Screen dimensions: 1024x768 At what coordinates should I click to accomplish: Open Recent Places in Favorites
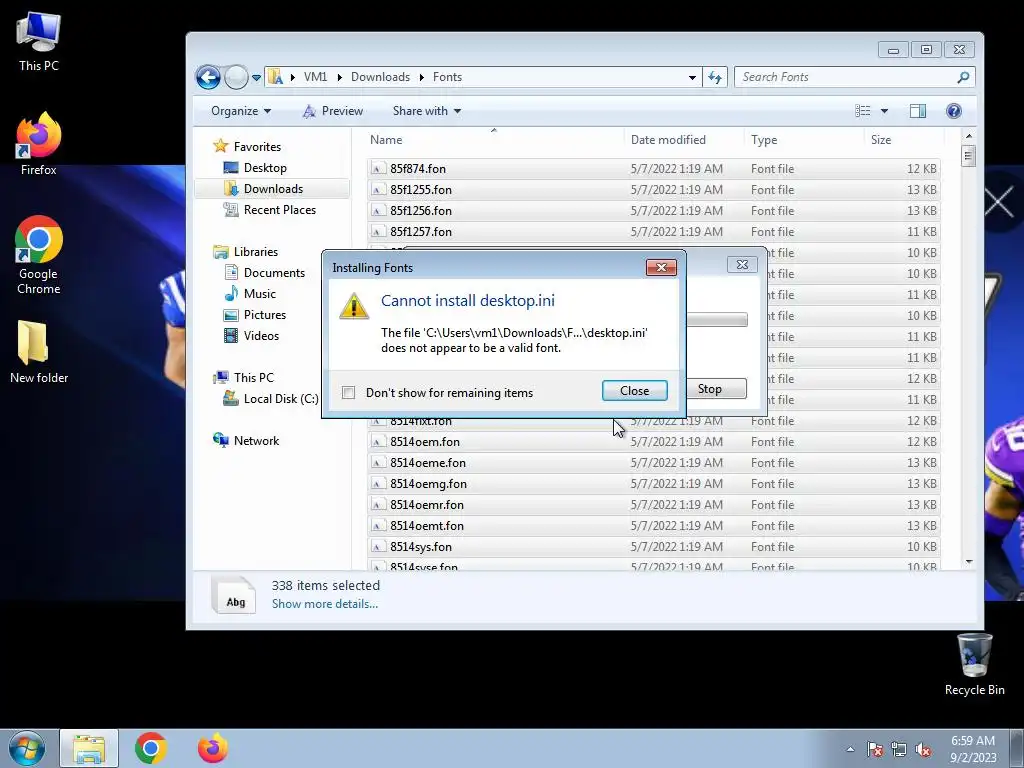[x=280, y=210]
